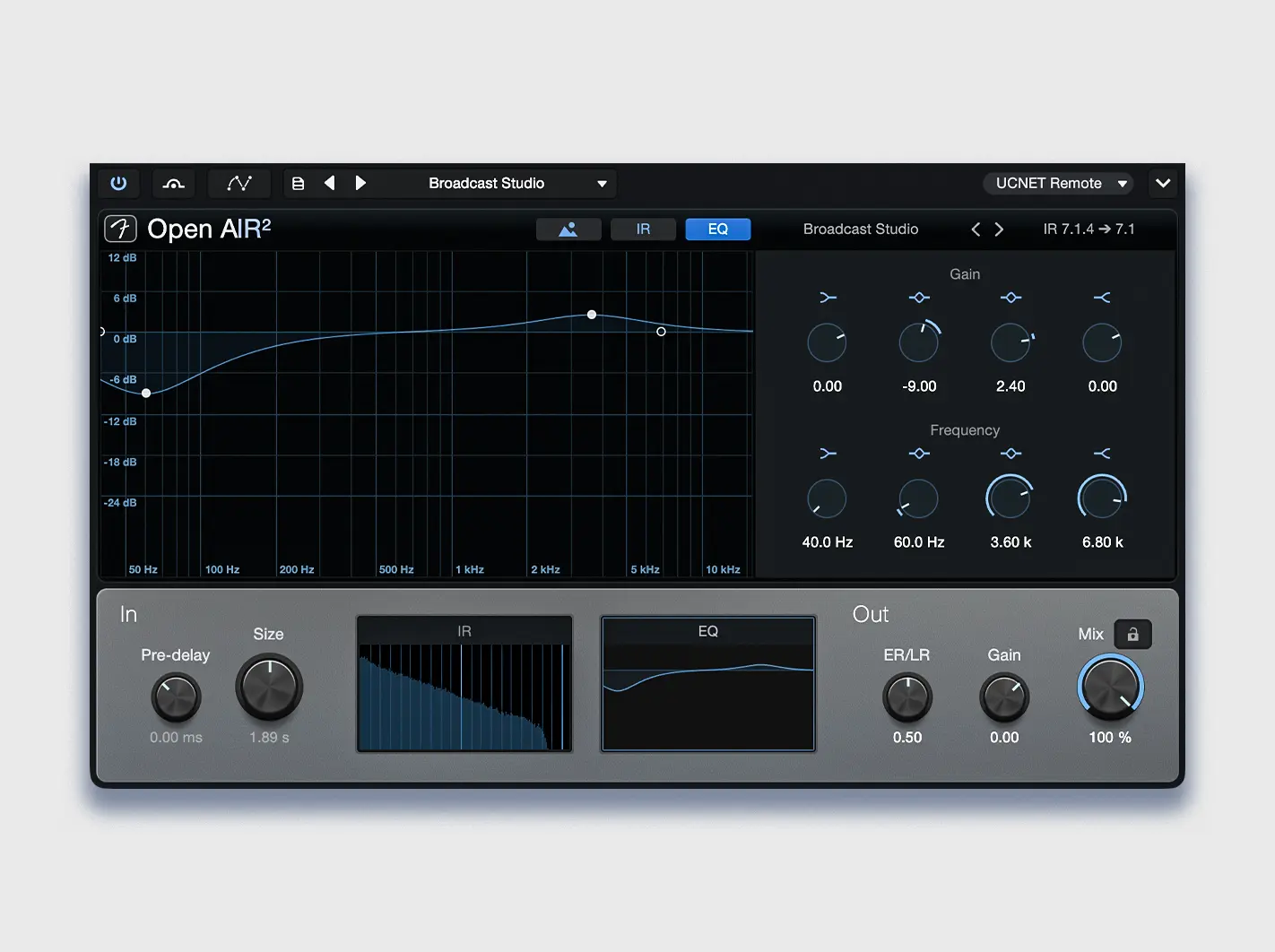Lock the Mix control with the padlock
The width and height of the screenshot is (1275, 952).
1132,634
